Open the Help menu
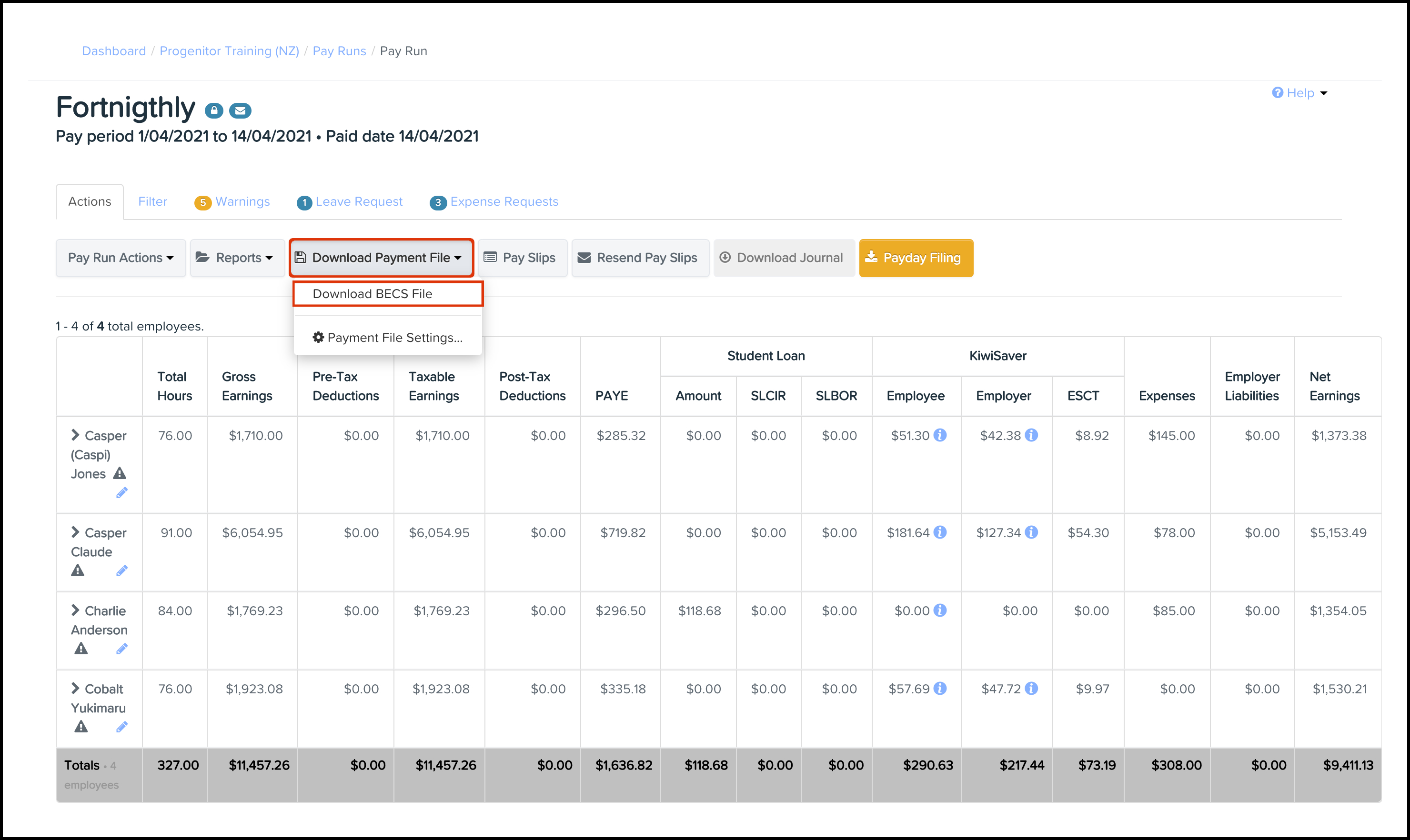This screenshot has height=840, width=1410. (1299, 93)
